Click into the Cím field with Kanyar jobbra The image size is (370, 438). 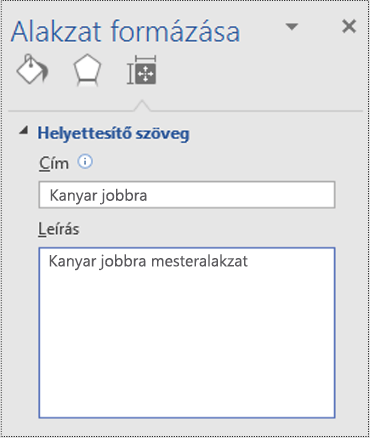point(187,195)
